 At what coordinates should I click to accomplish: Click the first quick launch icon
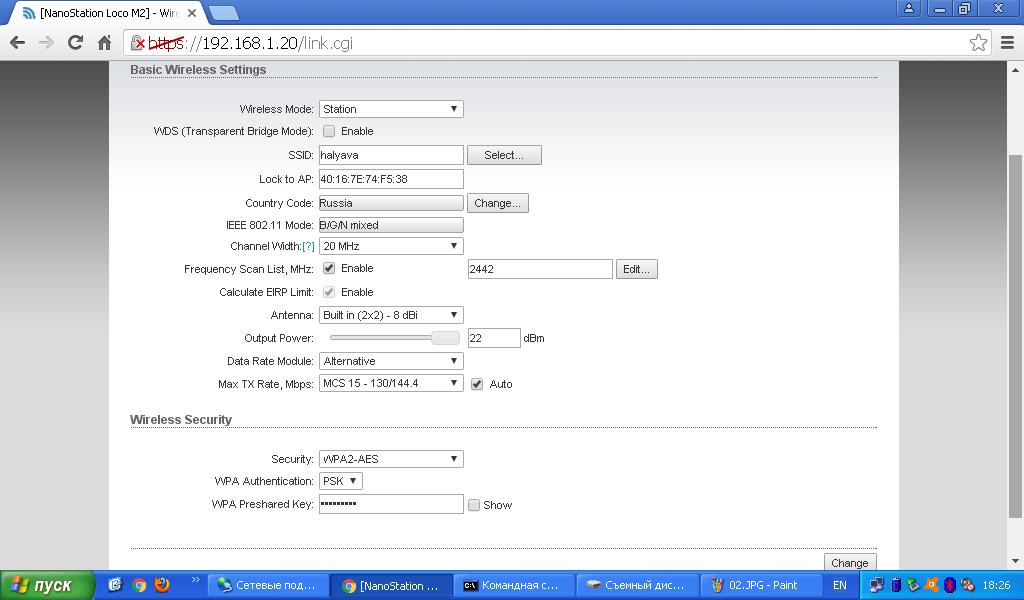tap(116, 585)
